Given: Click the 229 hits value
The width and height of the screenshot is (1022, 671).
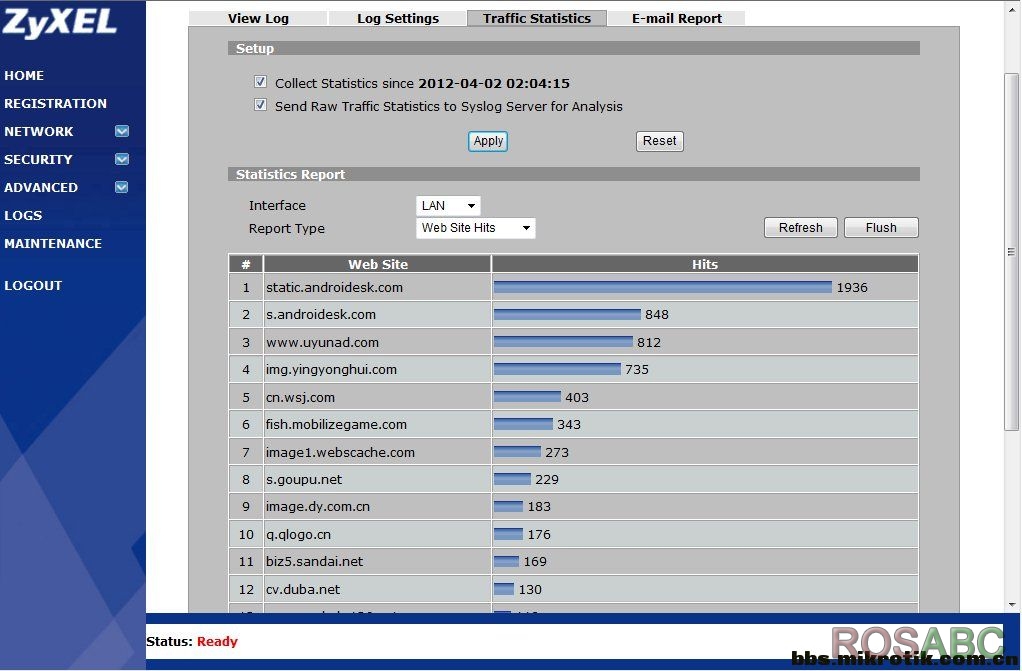Looking at the screenshot, I should click(x=547, y=479).
